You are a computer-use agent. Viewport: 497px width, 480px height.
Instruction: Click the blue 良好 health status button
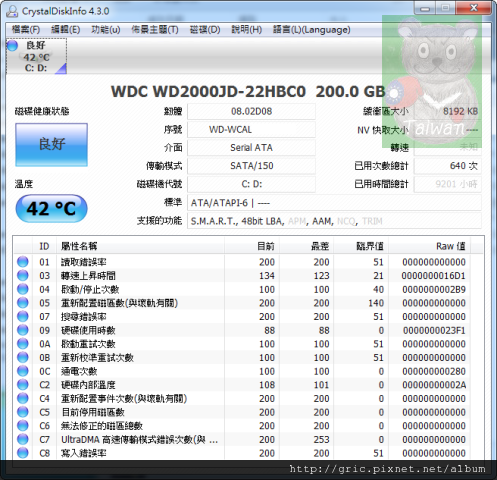[x=51, y=144]
